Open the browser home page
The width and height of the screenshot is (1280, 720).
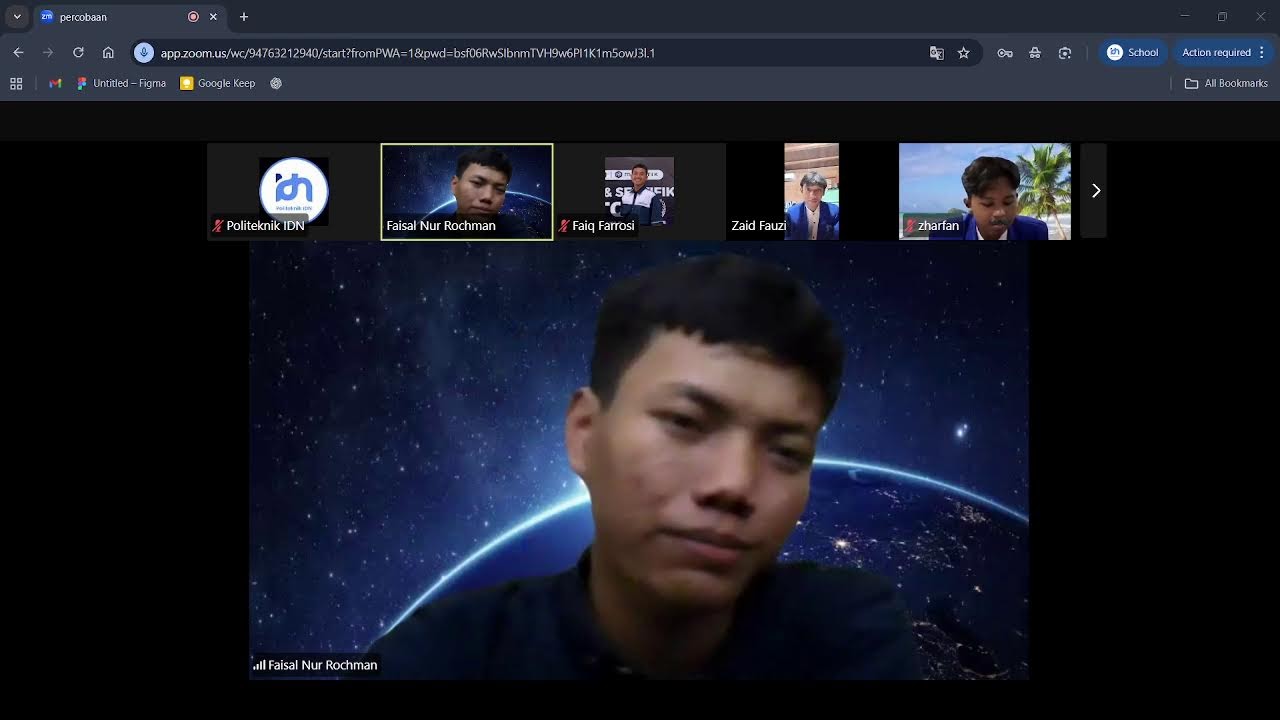pos(108,53)
